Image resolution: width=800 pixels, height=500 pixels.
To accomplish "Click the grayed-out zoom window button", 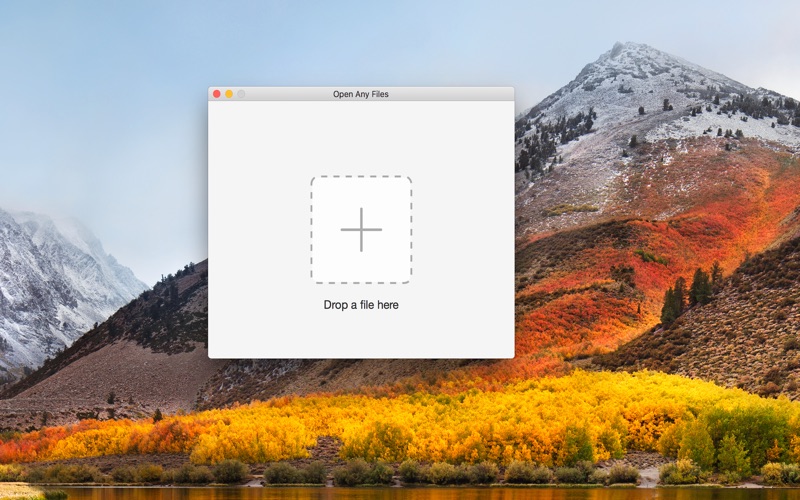I will [241, 94].
